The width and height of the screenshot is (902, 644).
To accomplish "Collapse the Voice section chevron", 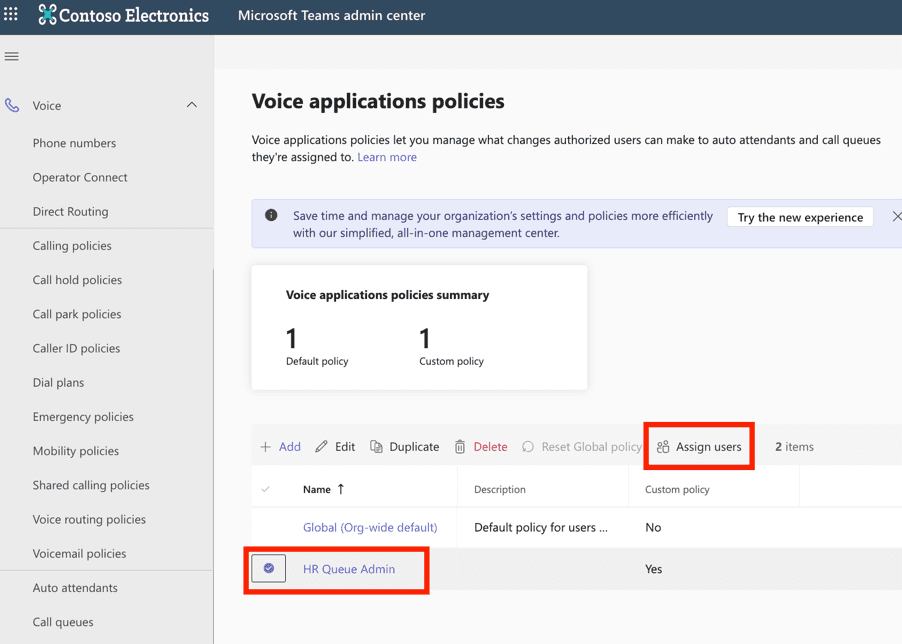I will 192,105.
